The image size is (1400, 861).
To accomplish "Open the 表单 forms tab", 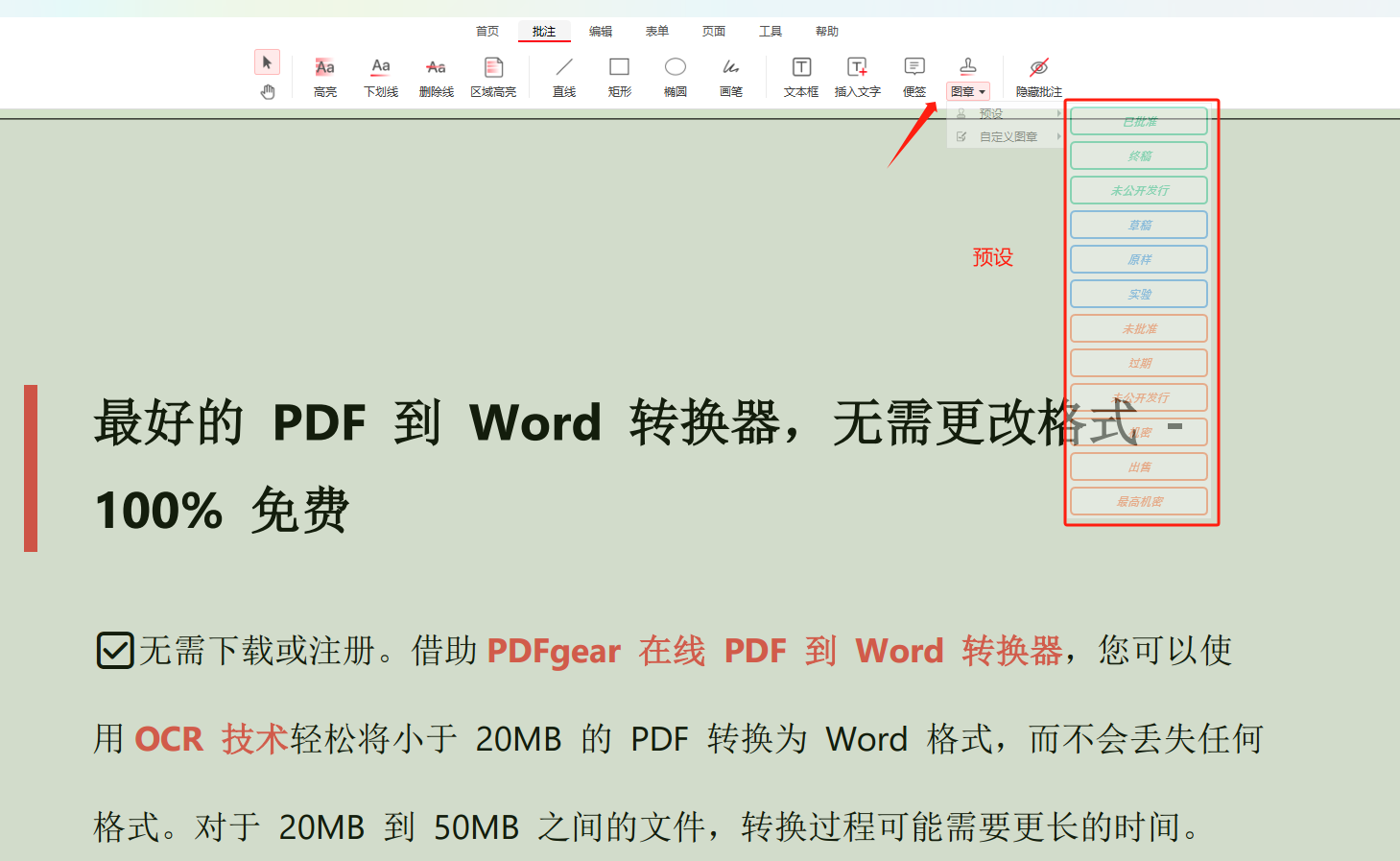I will click(657, 32).
